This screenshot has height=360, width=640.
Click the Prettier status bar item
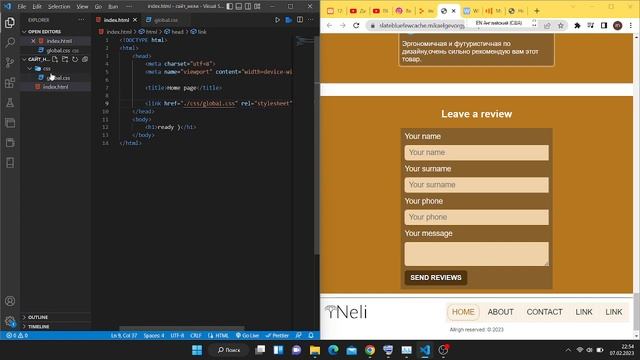277,335
